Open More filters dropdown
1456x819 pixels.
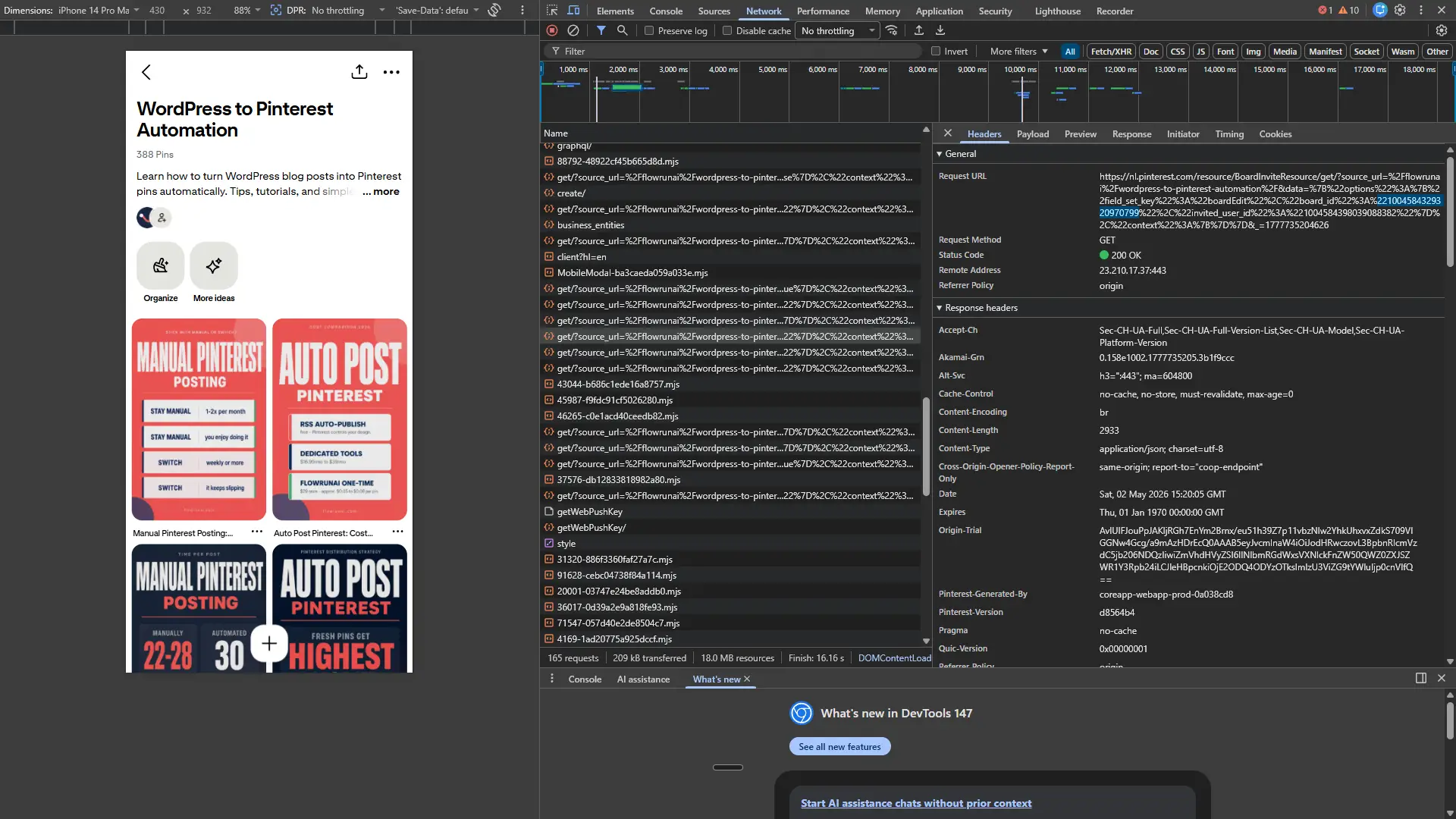1018,52
